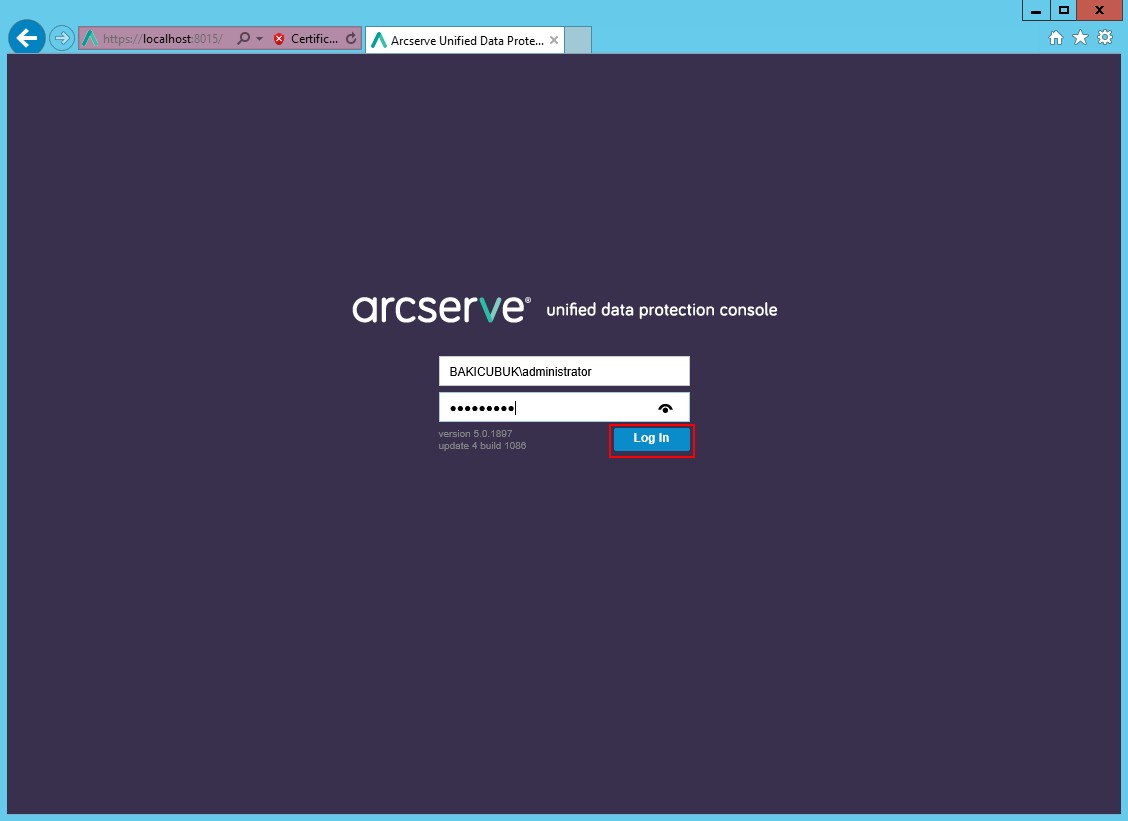Minimize the Internet Explorer window

point(1036,10)
